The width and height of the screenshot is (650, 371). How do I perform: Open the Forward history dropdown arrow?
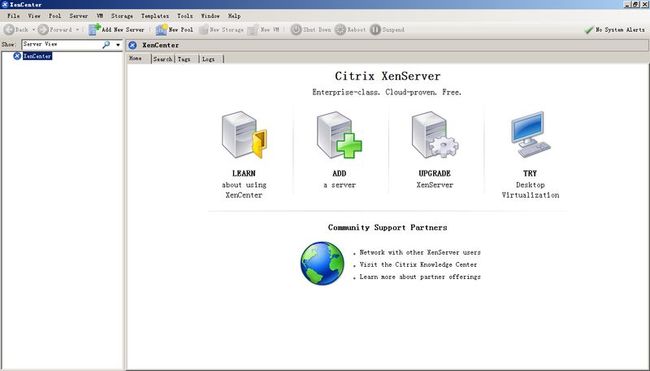tap(78, 30)
